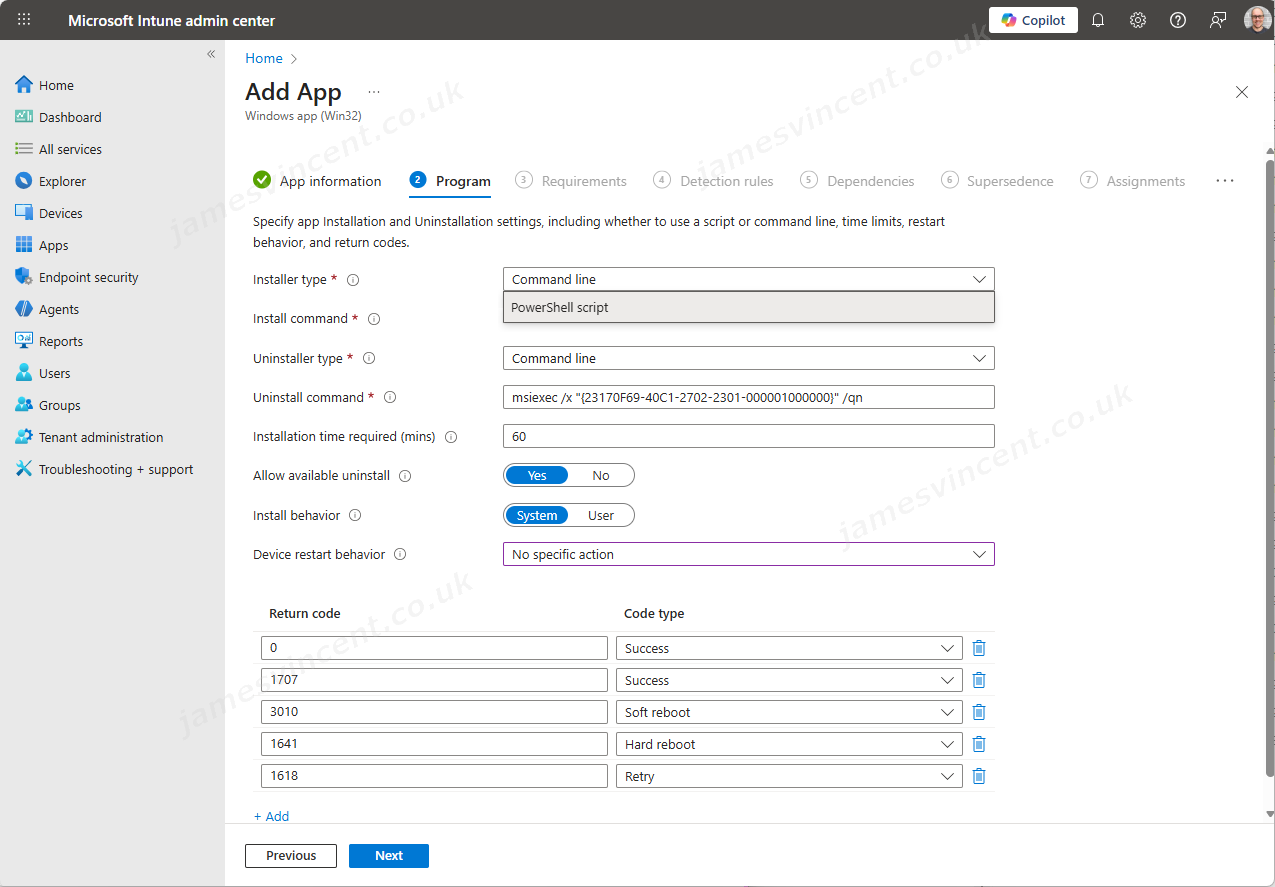
Task: Click the + Add return code link
Action: coord(271,816)
